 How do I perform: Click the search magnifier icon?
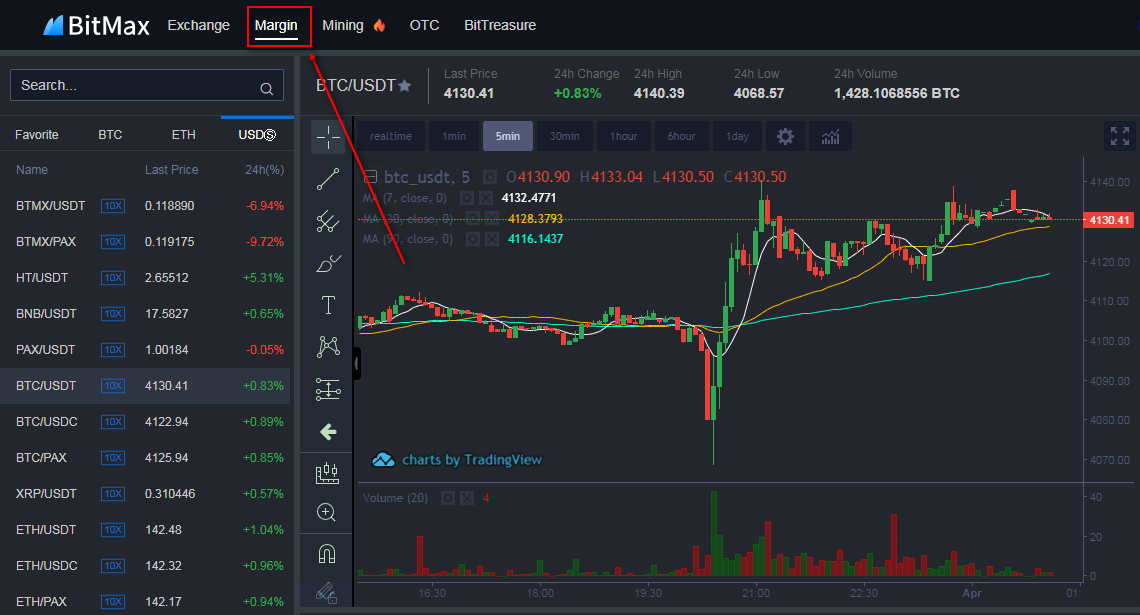[267, 89]
